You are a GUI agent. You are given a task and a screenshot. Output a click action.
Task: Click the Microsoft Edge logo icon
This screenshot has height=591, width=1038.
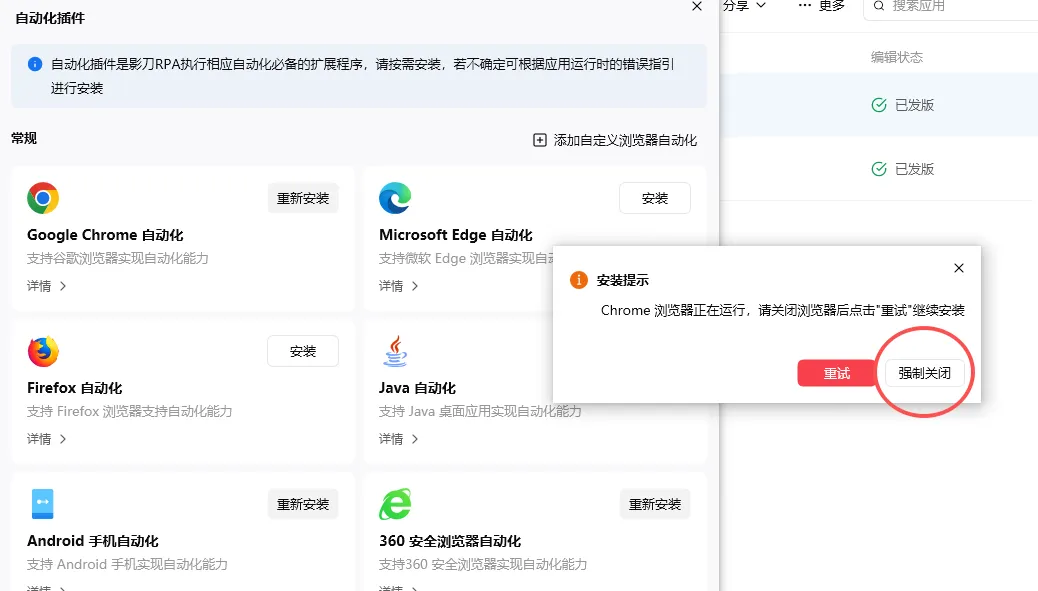point(395,198)
